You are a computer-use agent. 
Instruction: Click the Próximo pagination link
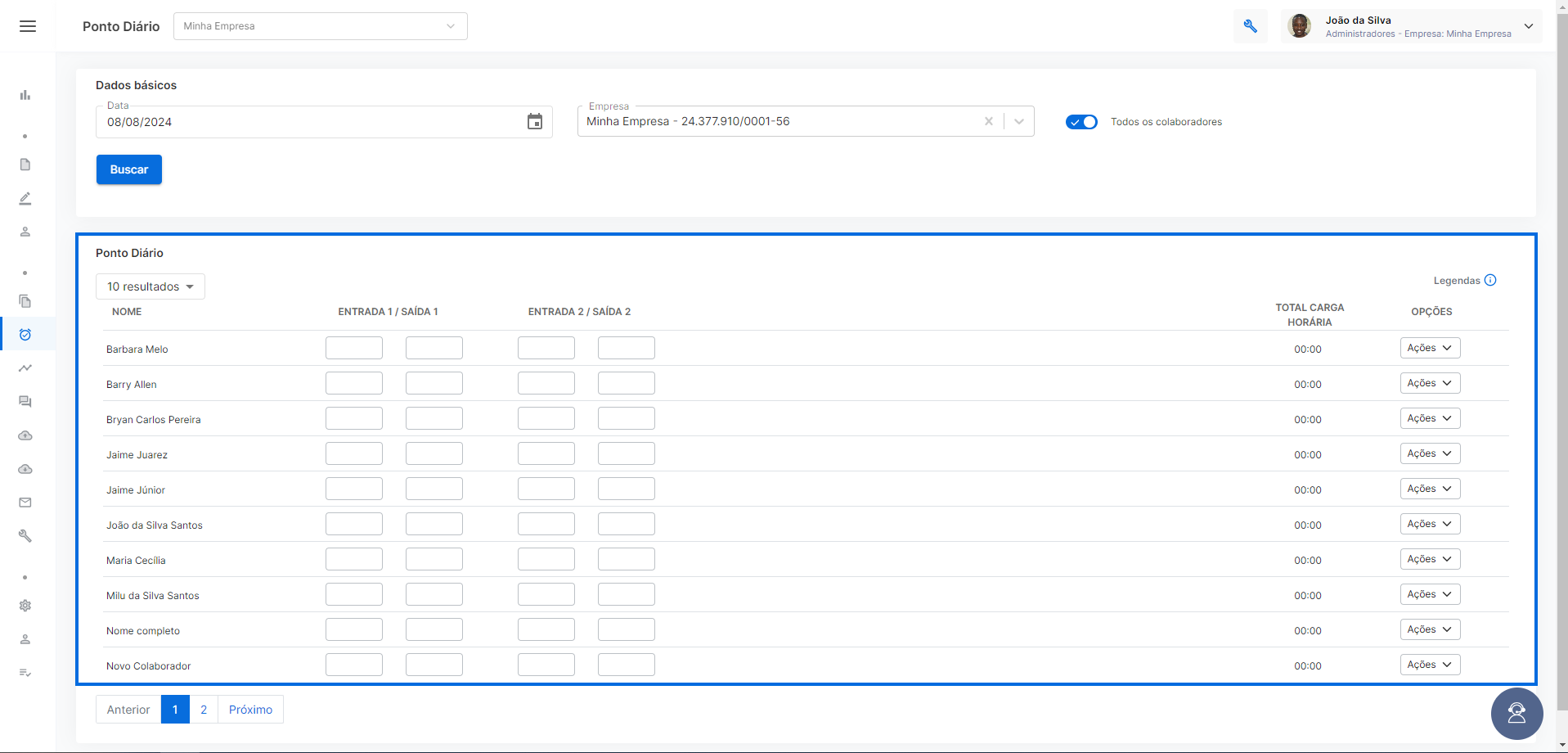(250, 710)
